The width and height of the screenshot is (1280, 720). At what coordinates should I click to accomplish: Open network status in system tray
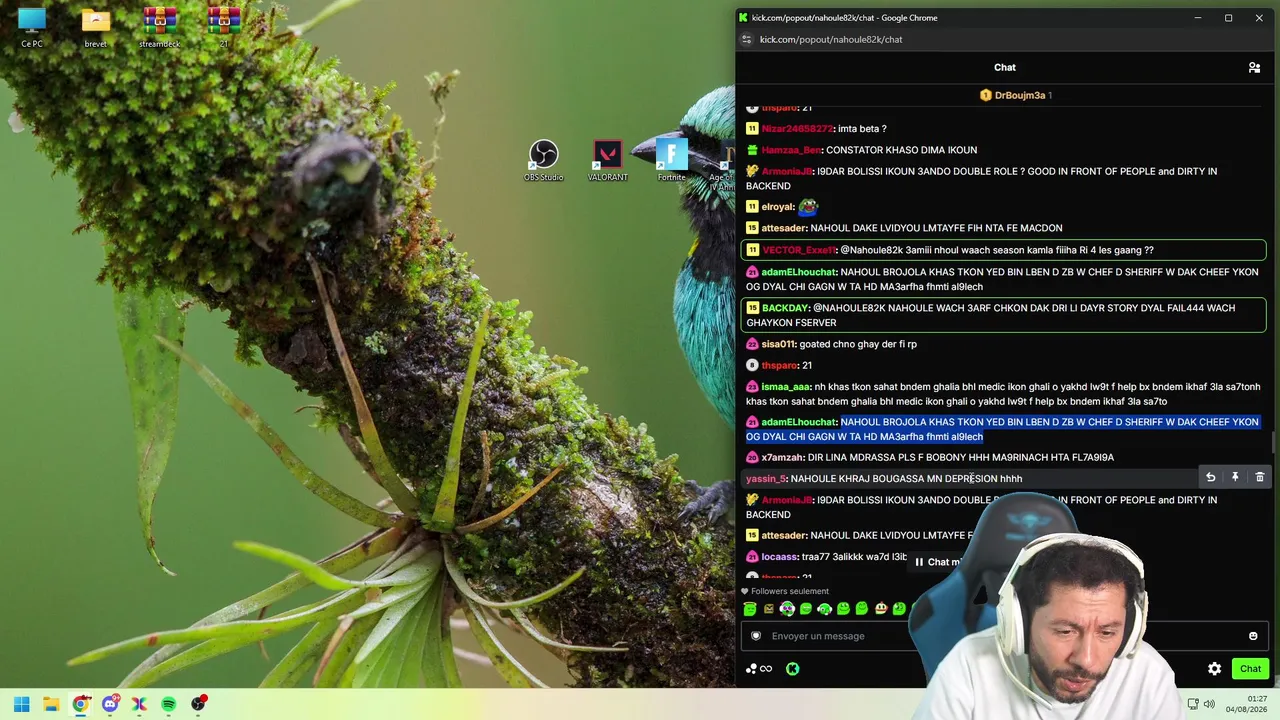coord(1192,704)
